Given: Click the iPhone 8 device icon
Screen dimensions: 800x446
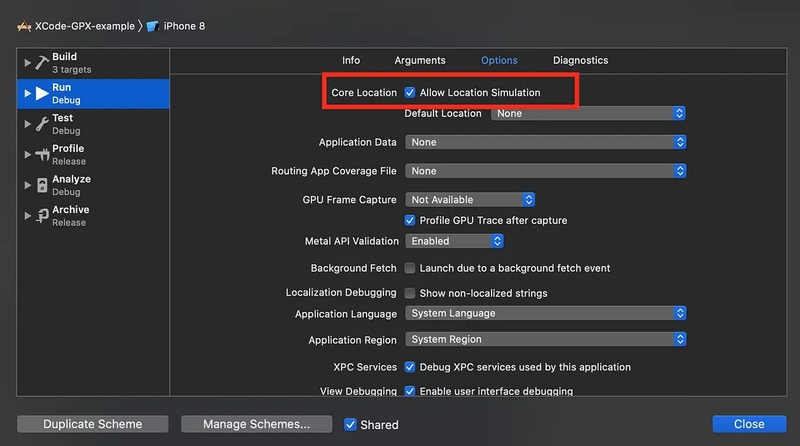Looking at the screenshot, I should pyautogui.click(x=153, y=26).
